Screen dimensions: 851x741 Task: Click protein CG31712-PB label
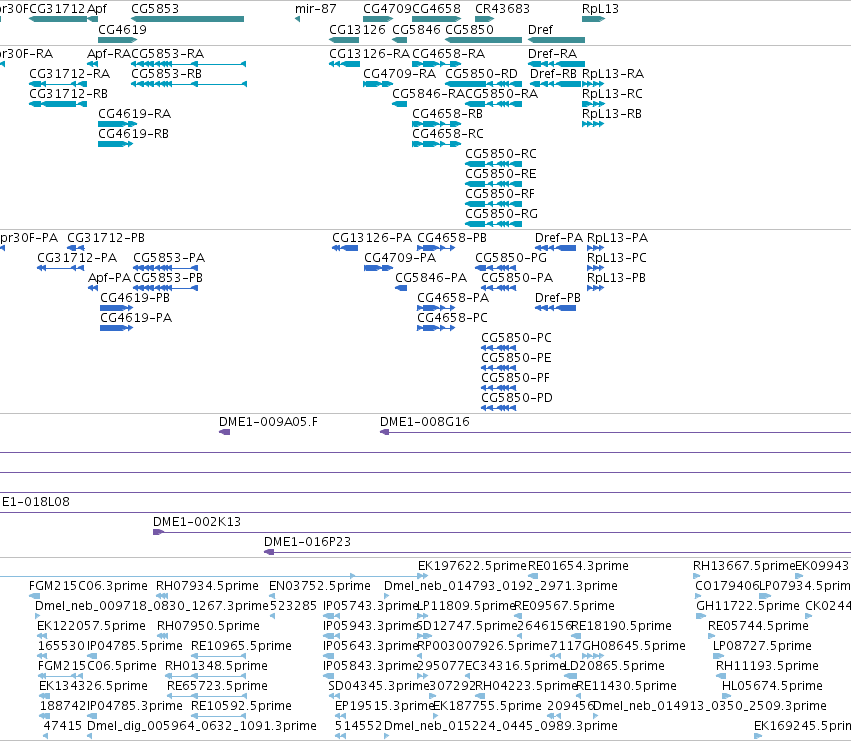coord(106,238)
